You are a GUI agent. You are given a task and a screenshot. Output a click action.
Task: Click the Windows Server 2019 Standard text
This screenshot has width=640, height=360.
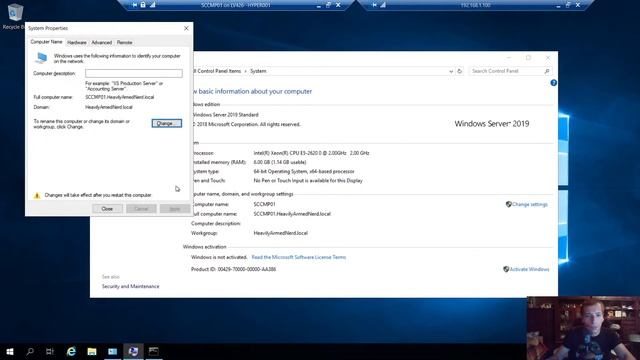pyautogui.click(x=226, y=115)
